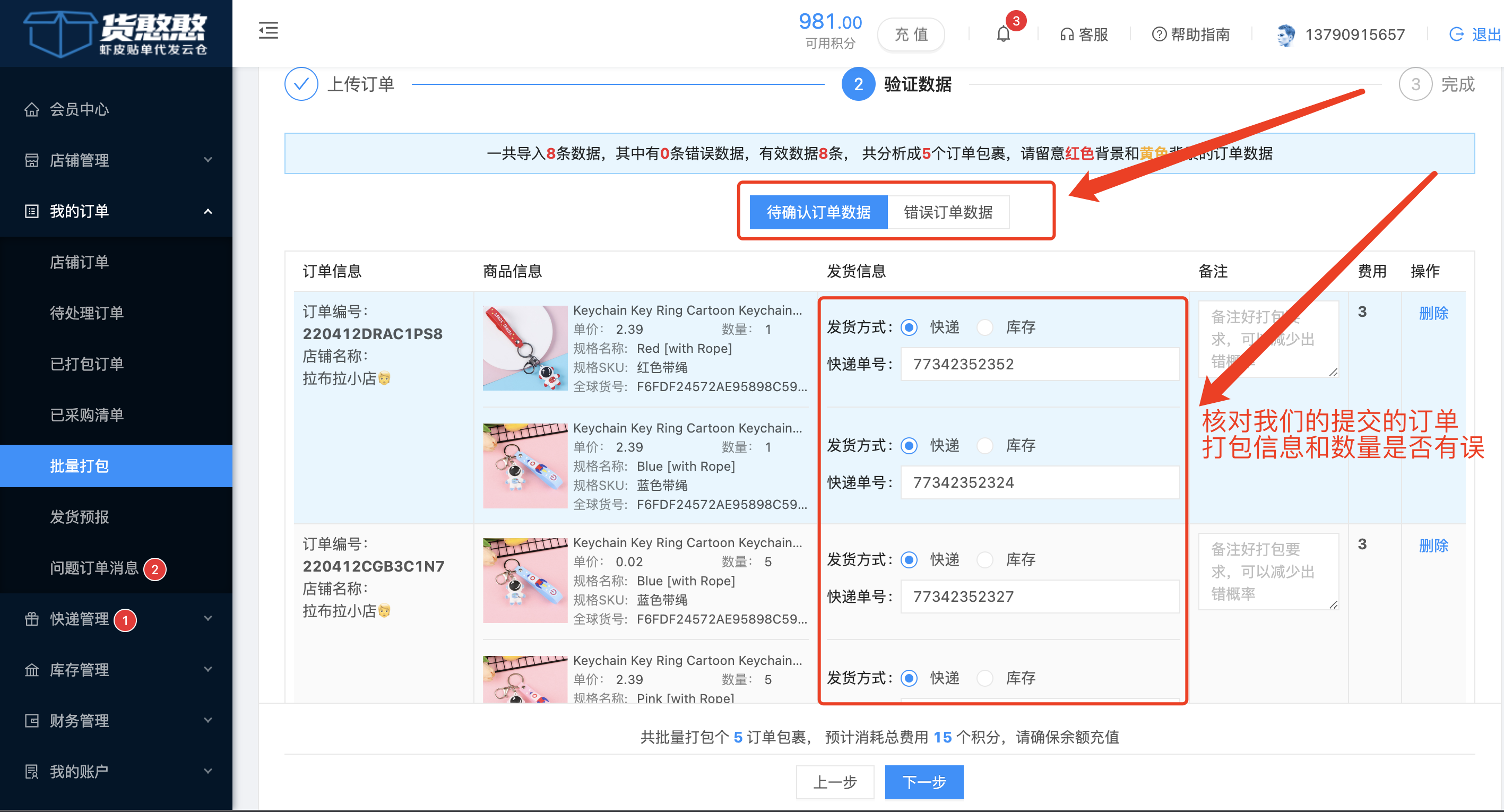Click the customer service headset icon
1504x812 pixels.
(1066, 35)
